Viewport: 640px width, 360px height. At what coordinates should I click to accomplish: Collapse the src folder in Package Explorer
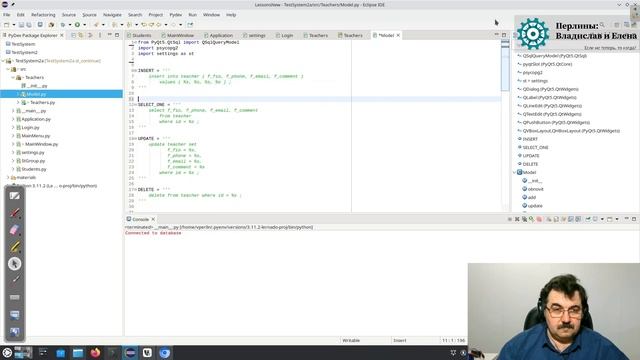(x=8, y=69)
